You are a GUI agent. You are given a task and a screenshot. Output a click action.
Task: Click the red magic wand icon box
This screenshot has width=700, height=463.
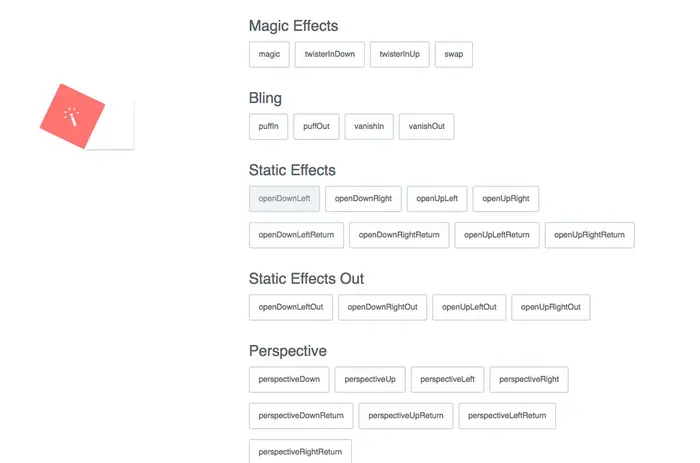coord(72,116)
